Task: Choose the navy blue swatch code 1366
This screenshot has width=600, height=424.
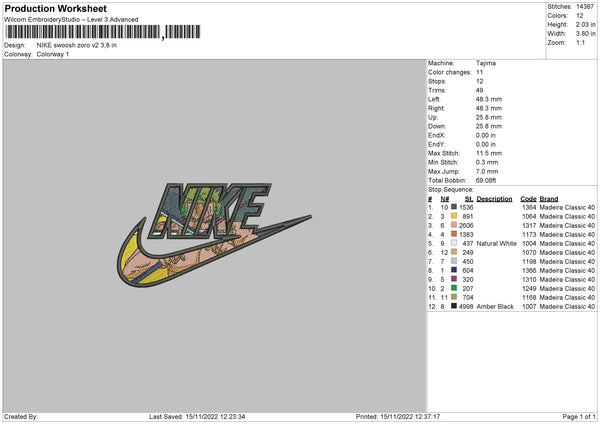Action: click(454, 270)
